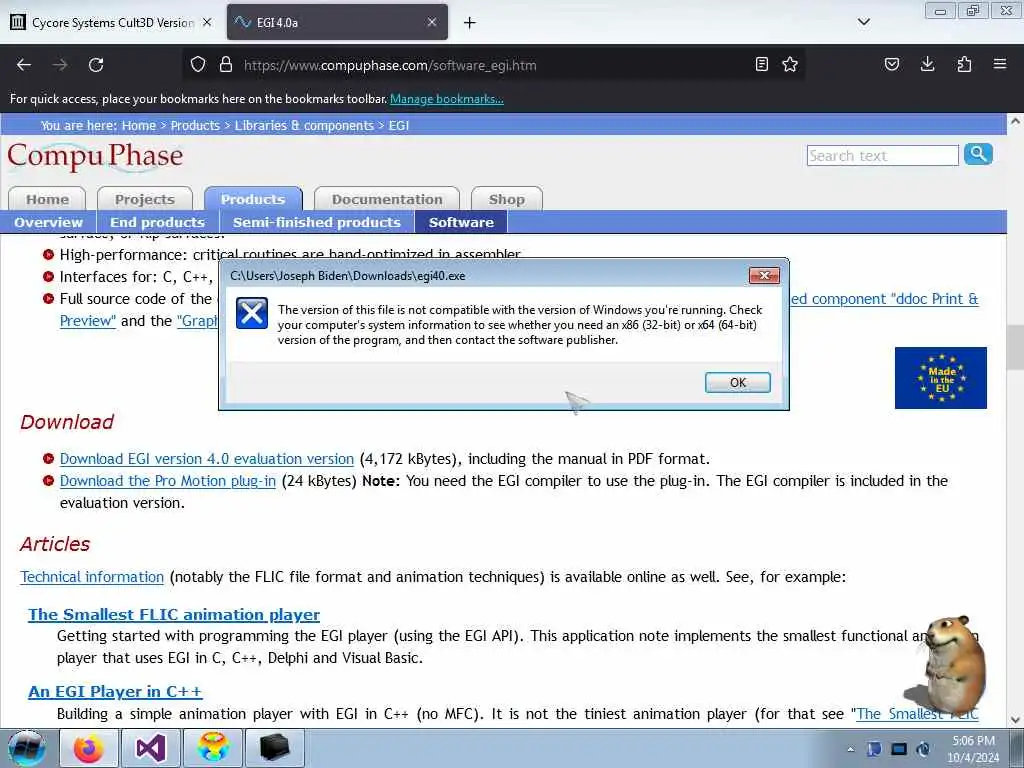
Task: Close the Cycore Systems Cult3D tab
Action: tap(207, 22)
